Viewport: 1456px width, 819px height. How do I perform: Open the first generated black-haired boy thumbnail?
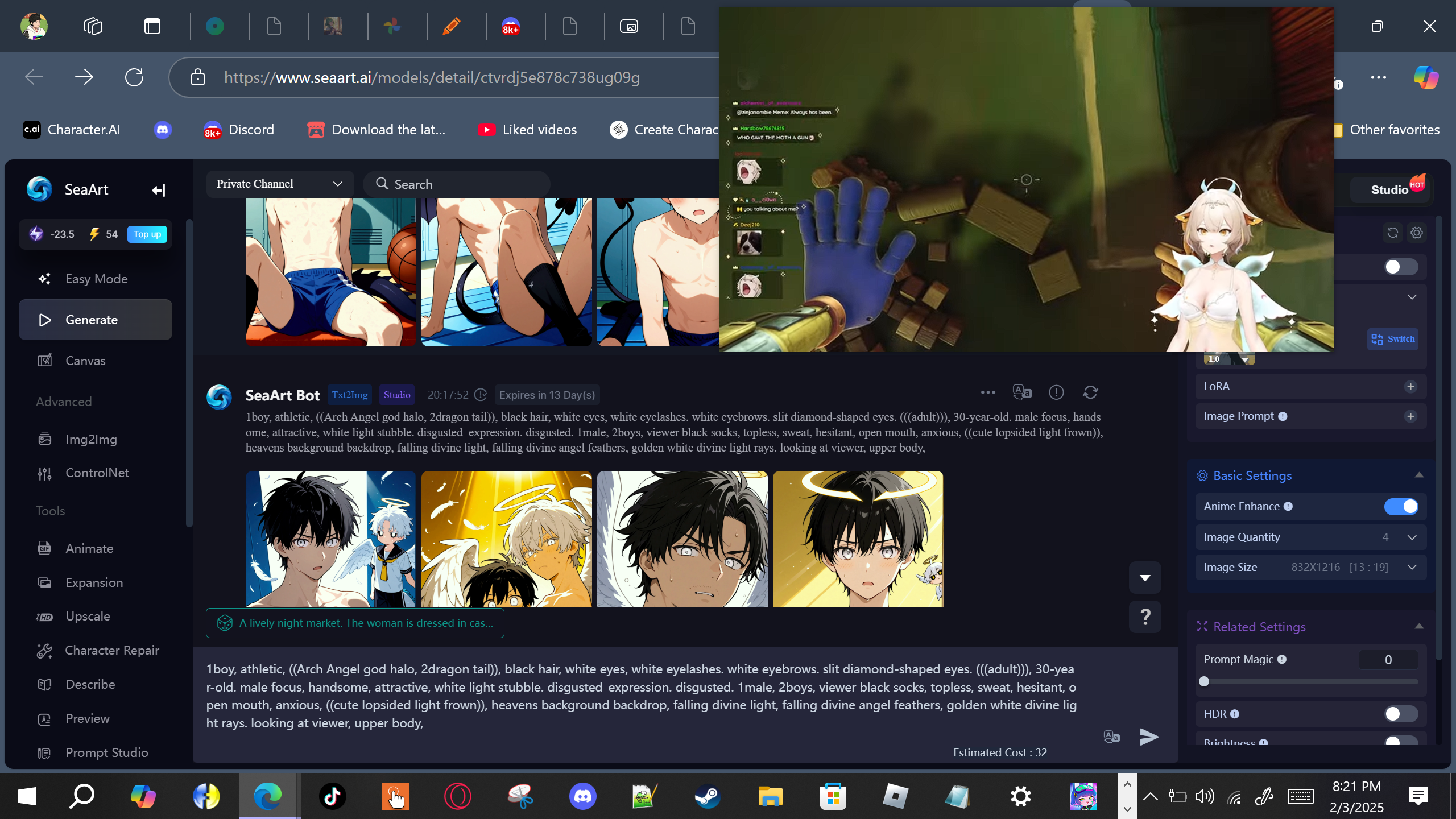point(330,539)
